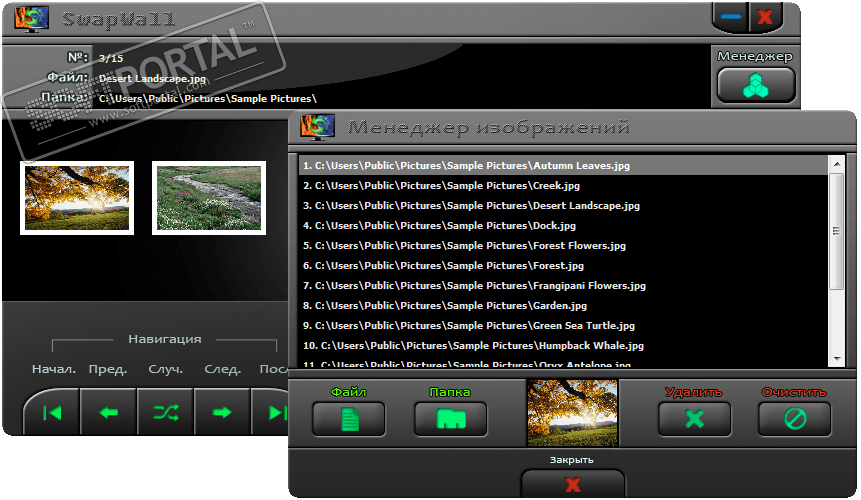Click the image list's vertical scrollbar thumb

pos(836,231)
